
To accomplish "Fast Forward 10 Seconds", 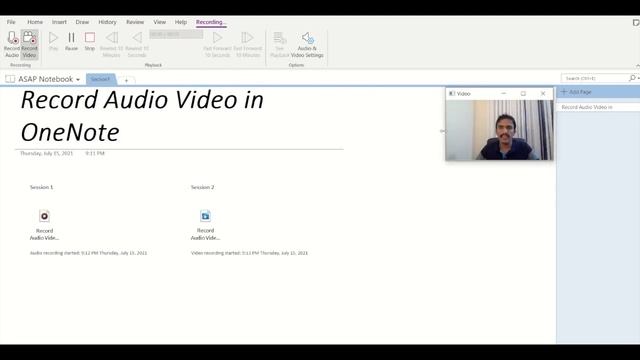I will (218, 44).
